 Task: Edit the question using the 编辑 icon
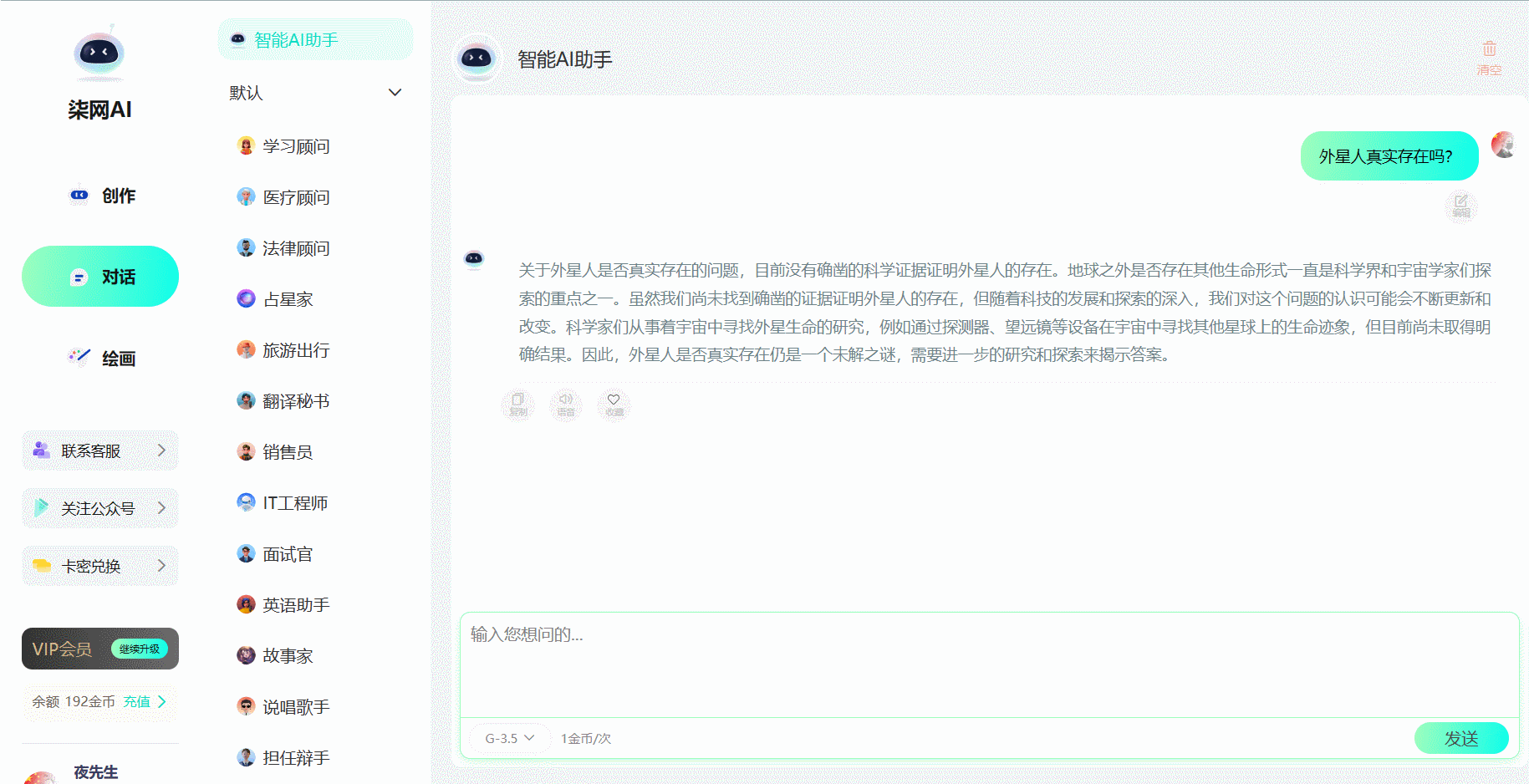[x=1460, y=206]
